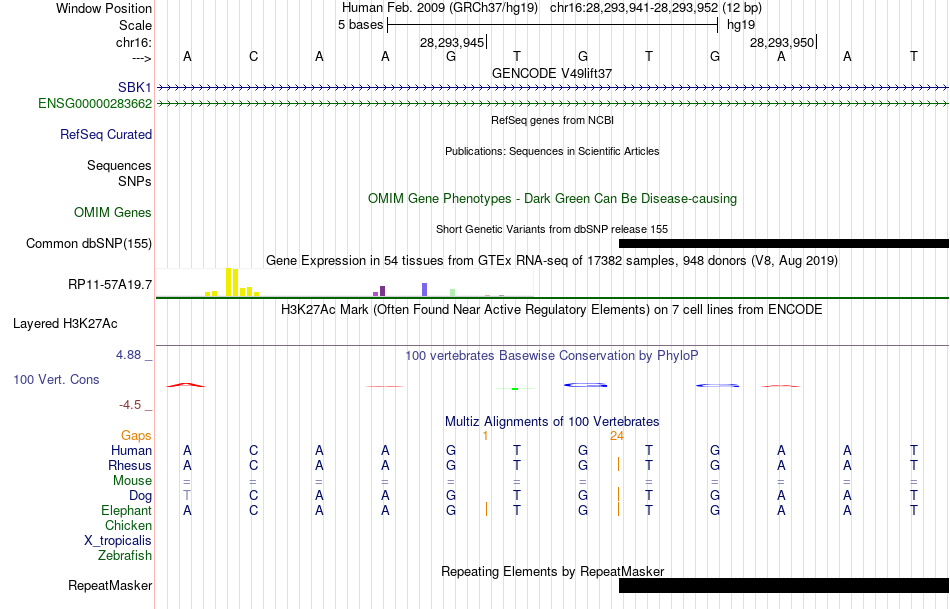Screen dimensions: 950x609
Task: Click the Scale label
Action: point(135,25)
